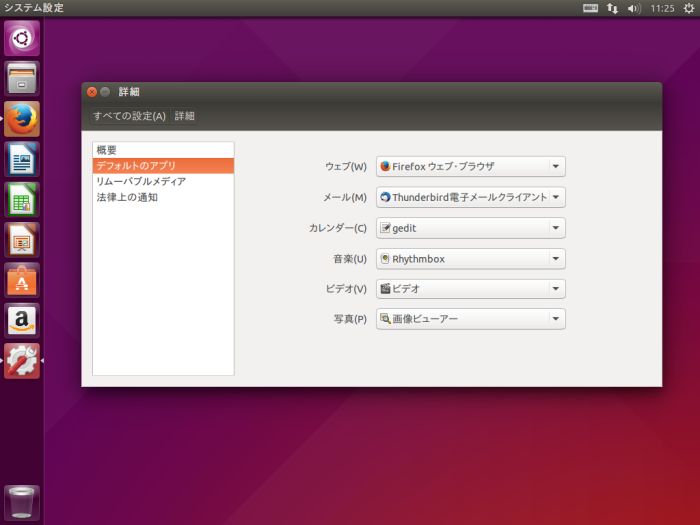The image size is (700, 525).
Task: Select デフォルトのアプリ in the sidebar
Action: [x=163, y=166]
